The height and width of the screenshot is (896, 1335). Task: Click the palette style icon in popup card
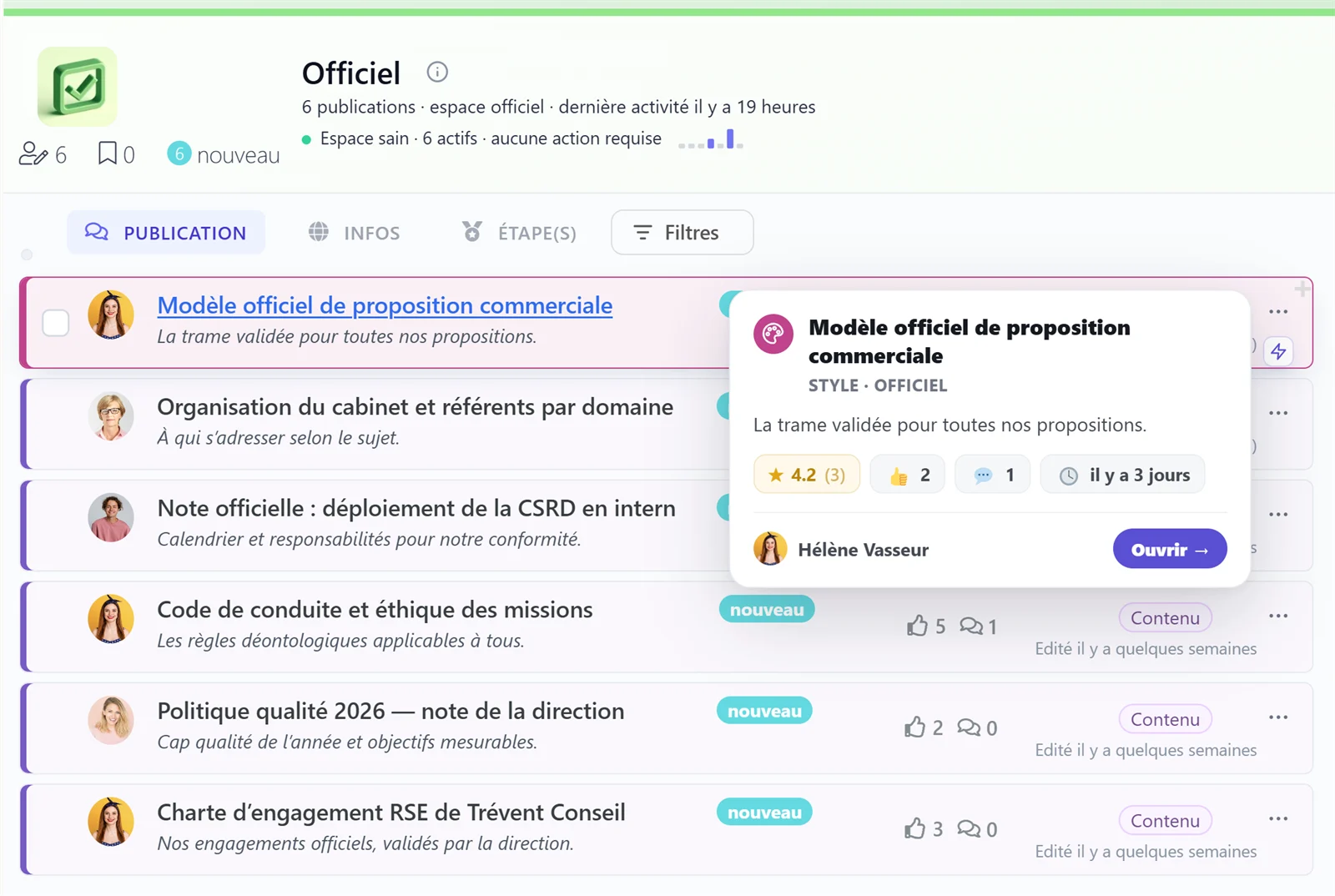click(x=773, y=334)
